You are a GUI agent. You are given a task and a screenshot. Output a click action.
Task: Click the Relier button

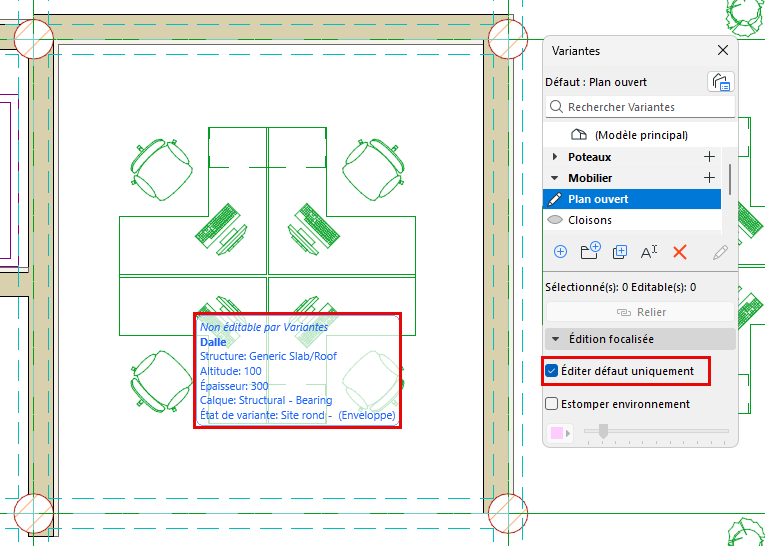point(640,312)
